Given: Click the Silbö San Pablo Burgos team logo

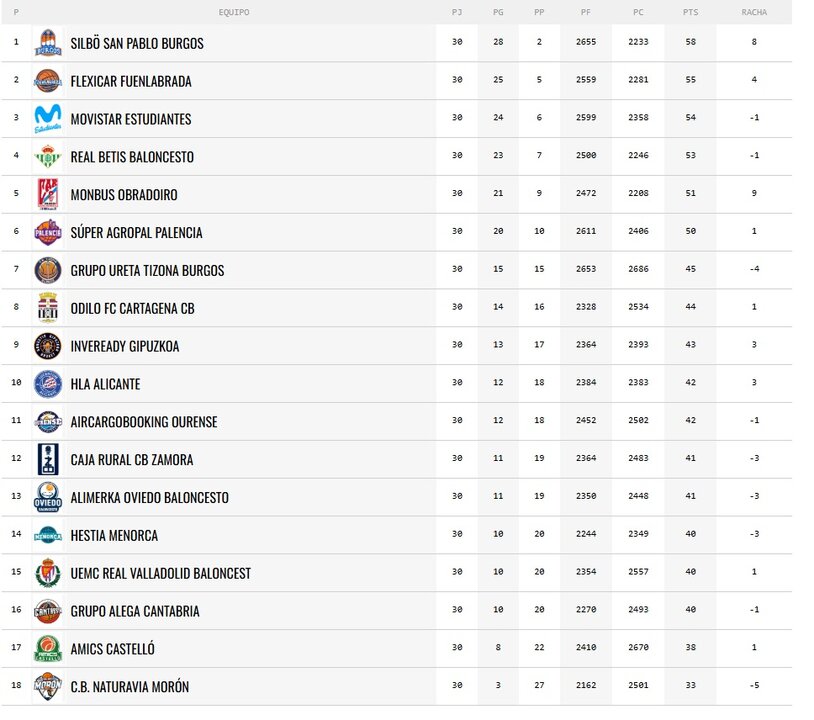Looking at the screenshot, I should pyautogui.click(x=48, y=43).
